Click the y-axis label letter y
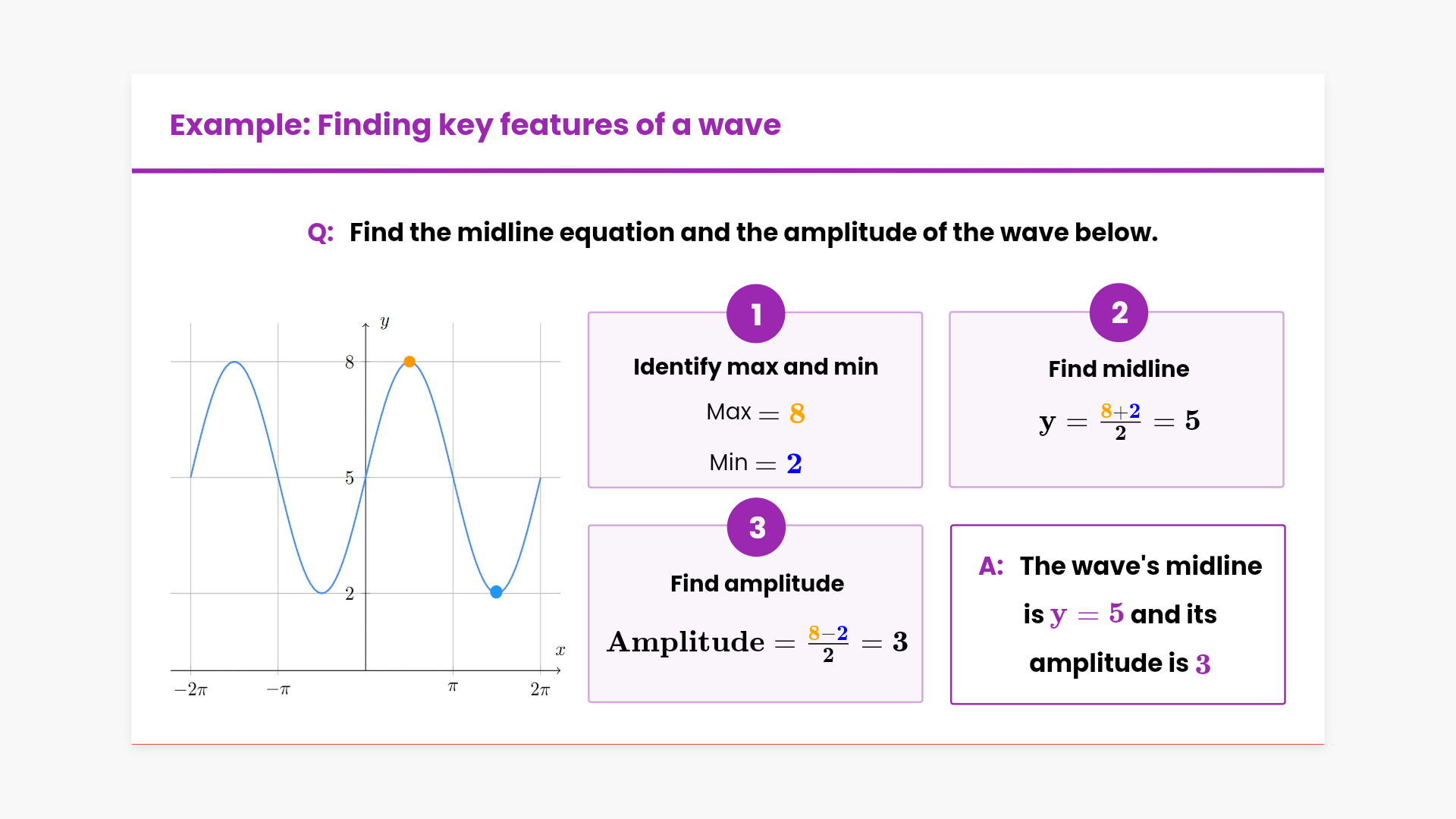Viewport: 1456px width, 819px height. [384, 322]
